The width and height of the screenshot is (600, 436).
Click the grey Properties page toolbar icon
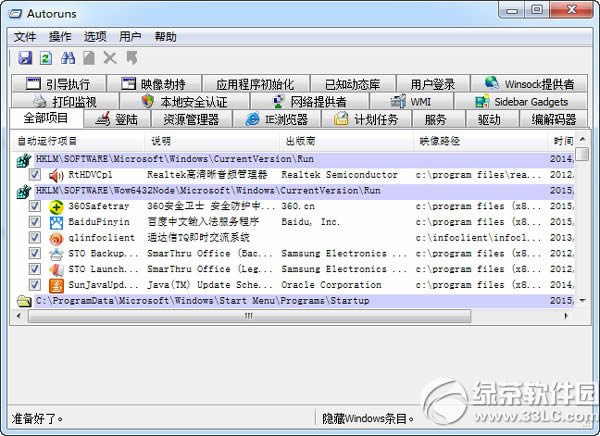pyautogui.click(x=89, y=58)
